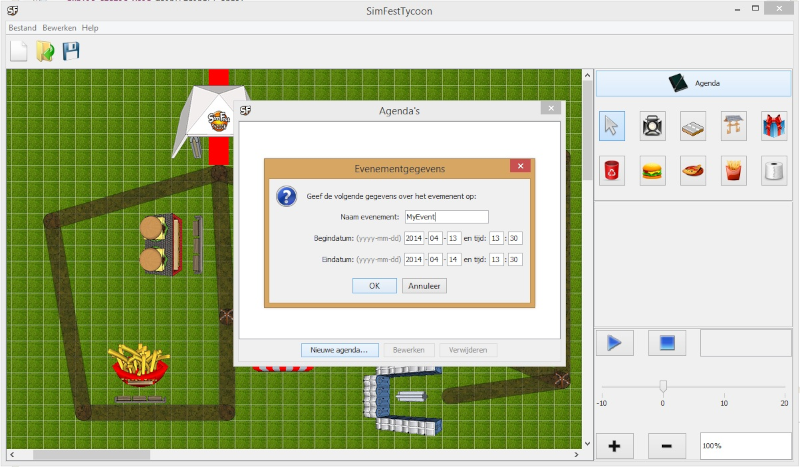
Task: Click the Annuleer button
Action: pos(425,285)
